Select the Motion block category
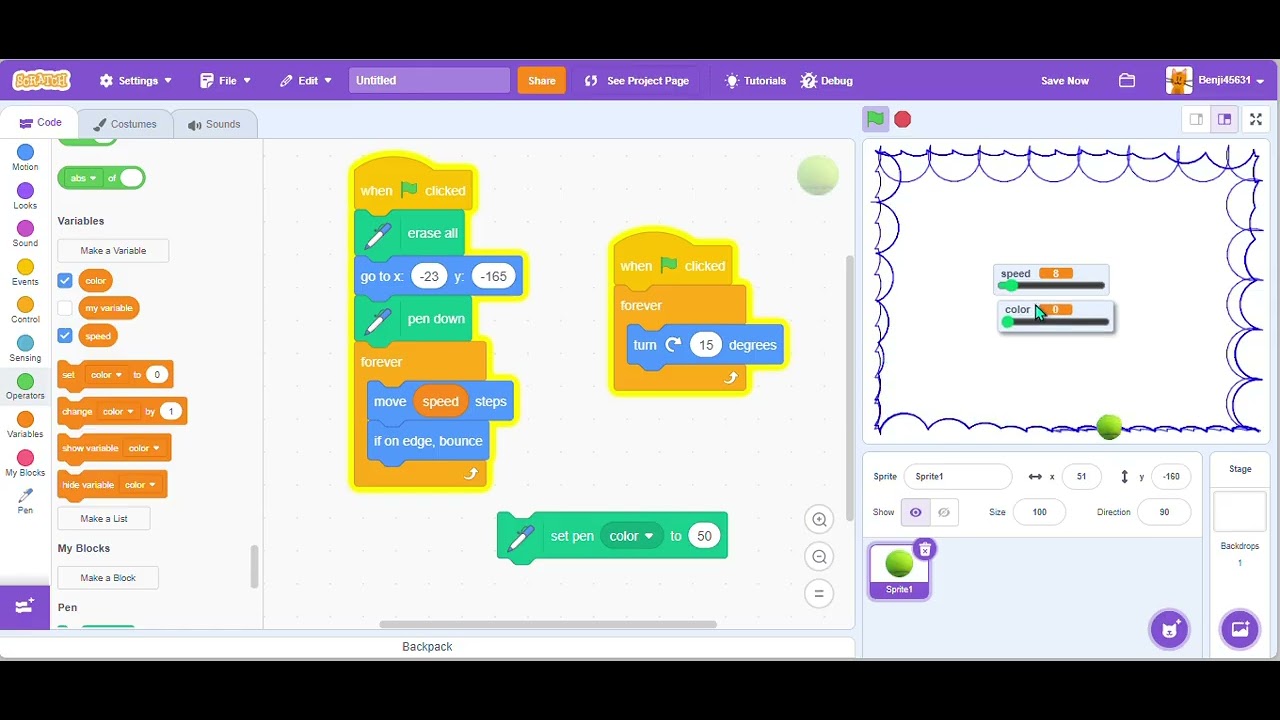 (25, 158)
